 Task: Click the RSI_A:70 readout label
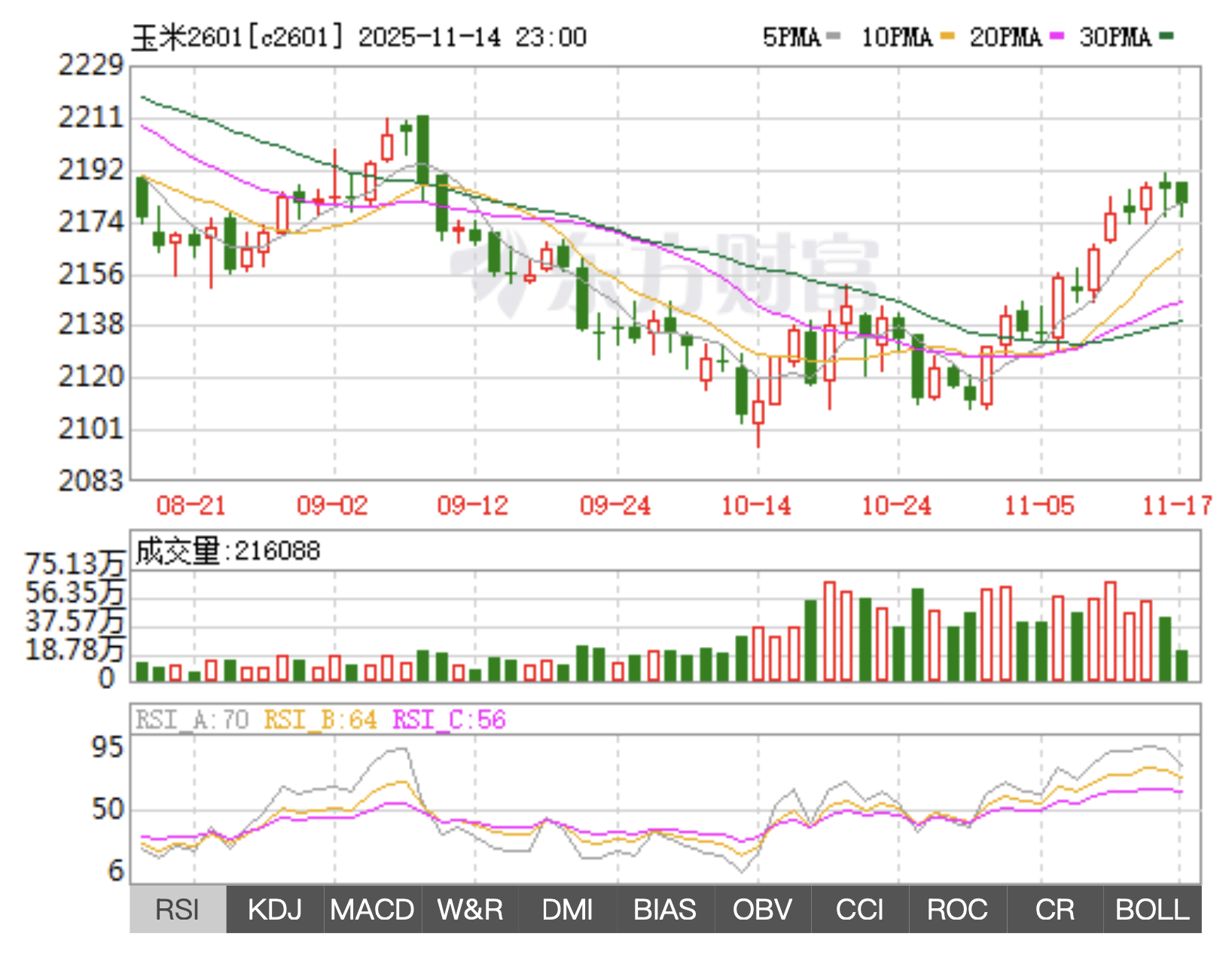[192, 720]
